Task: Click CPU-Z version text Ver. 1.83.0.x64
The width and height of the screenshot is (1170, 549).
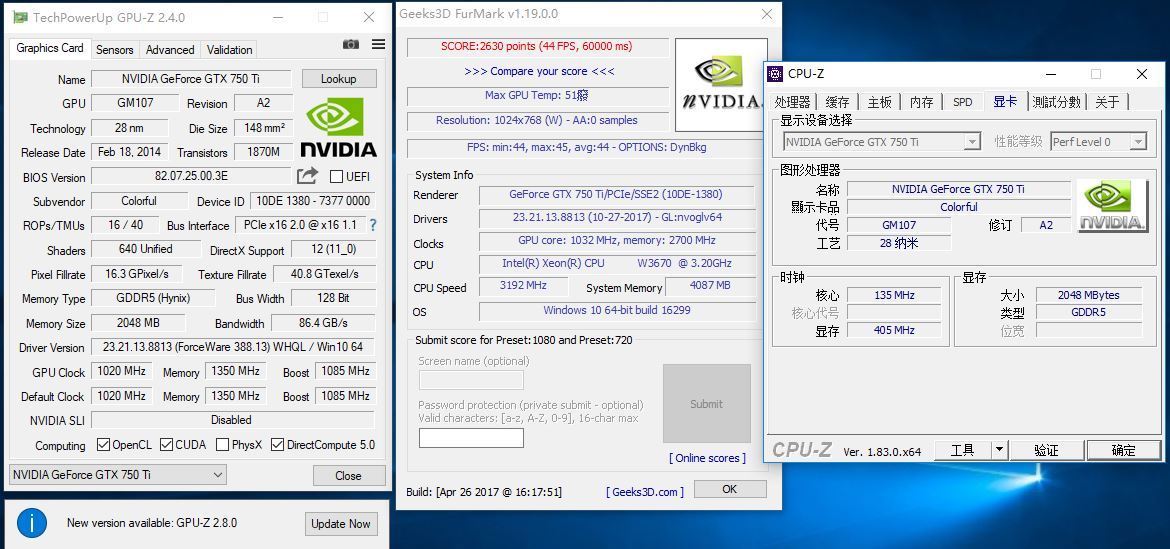Action: pos(882,451)
